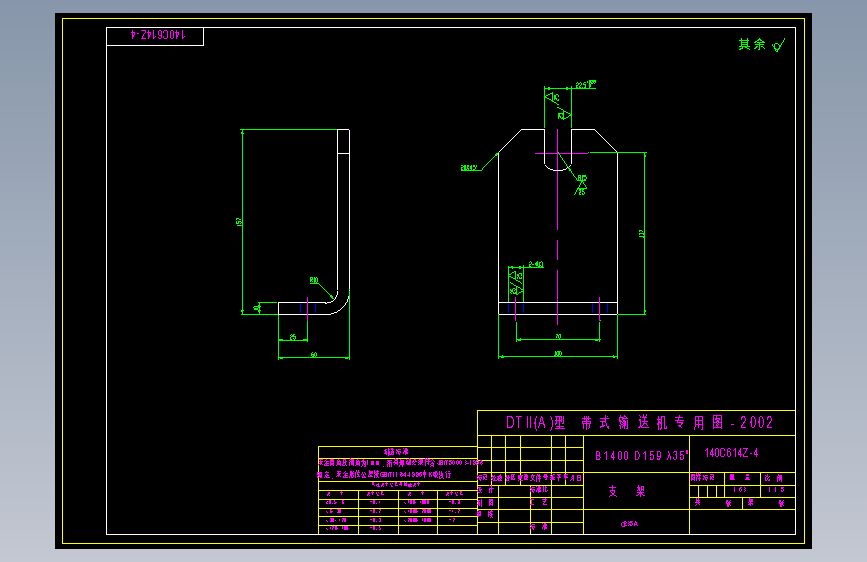Click the weight value '1.63' in the title block
Screen dimensions: 867x562
(739, 490)
